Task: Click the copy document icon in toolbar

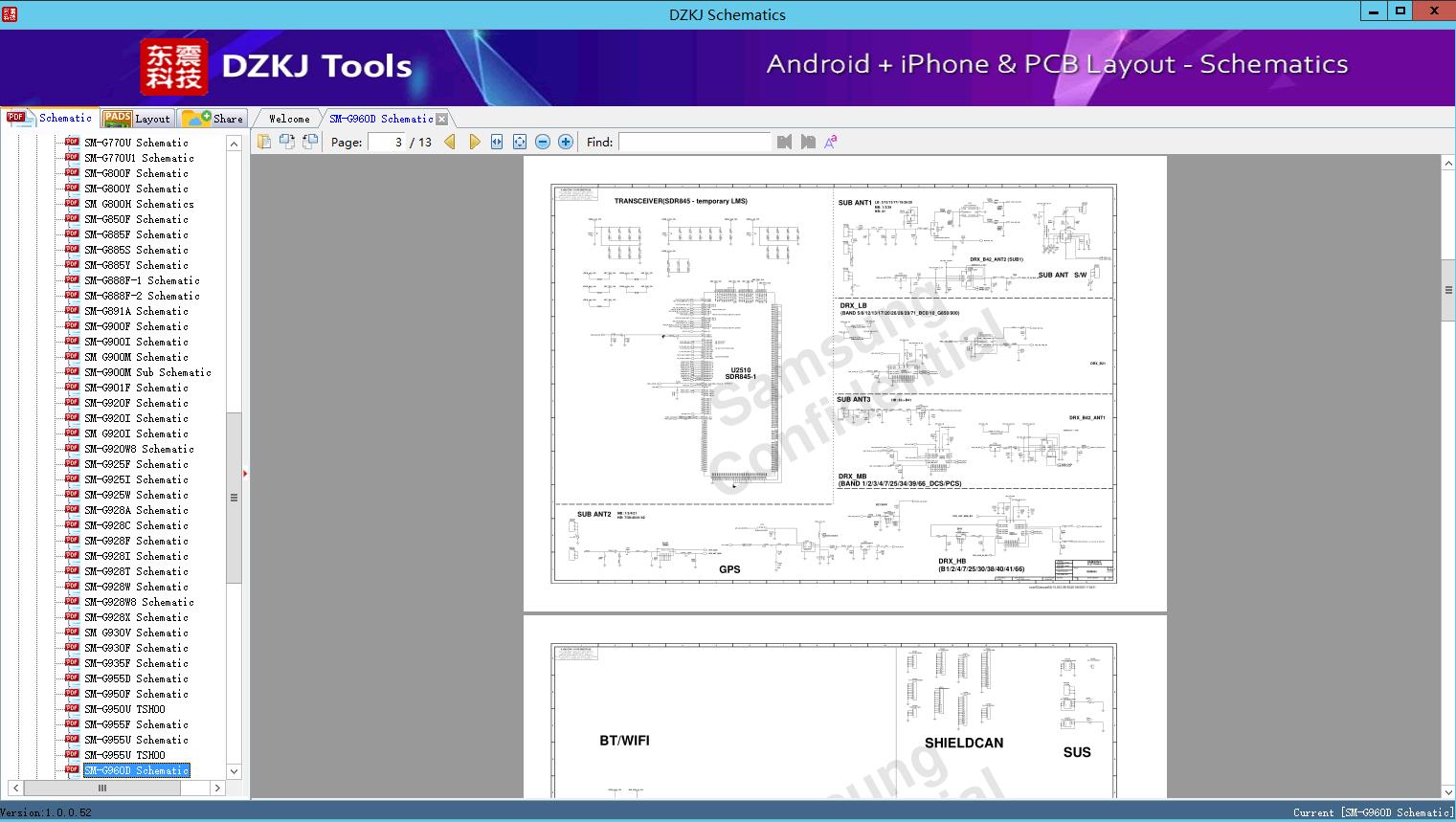Action: pyautogui.click(x=264, y=142)
